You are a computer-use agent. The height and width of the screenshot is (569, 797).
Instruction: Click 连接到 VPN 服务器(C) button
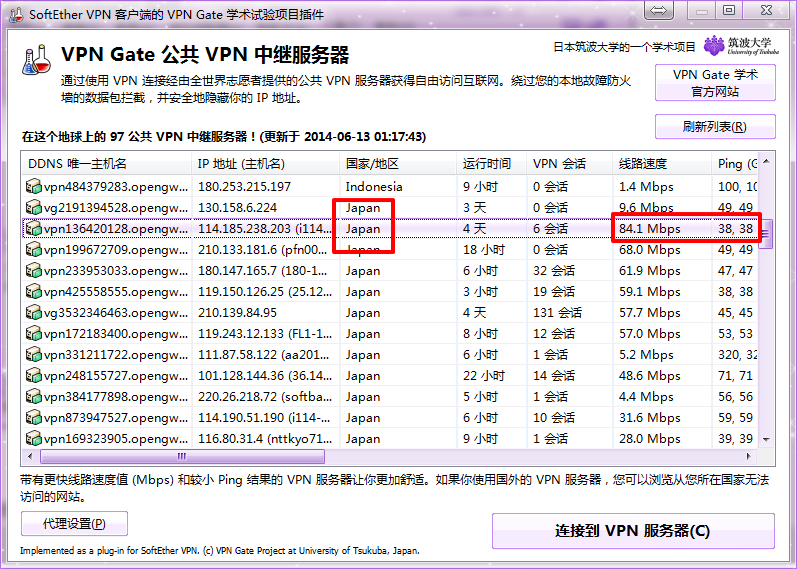[632, 531]
